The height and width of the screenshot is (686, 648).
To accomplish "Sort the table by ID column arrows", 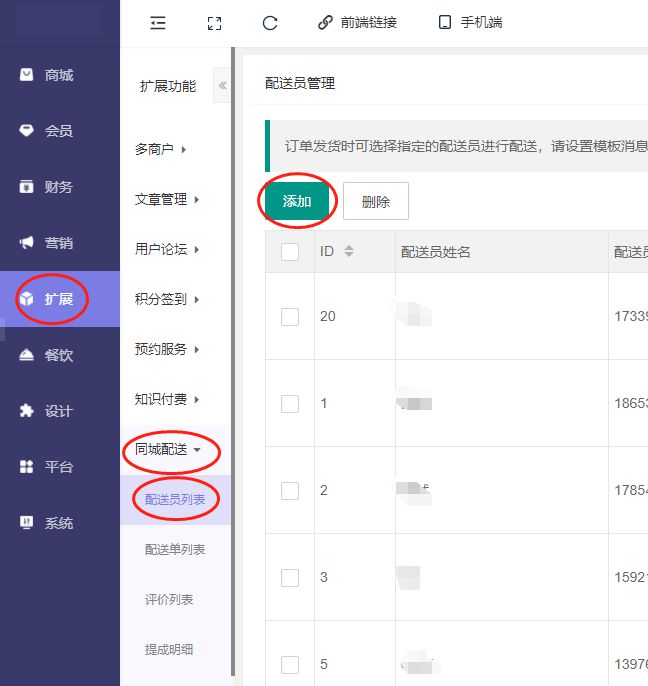I will (x=349, y=252).
